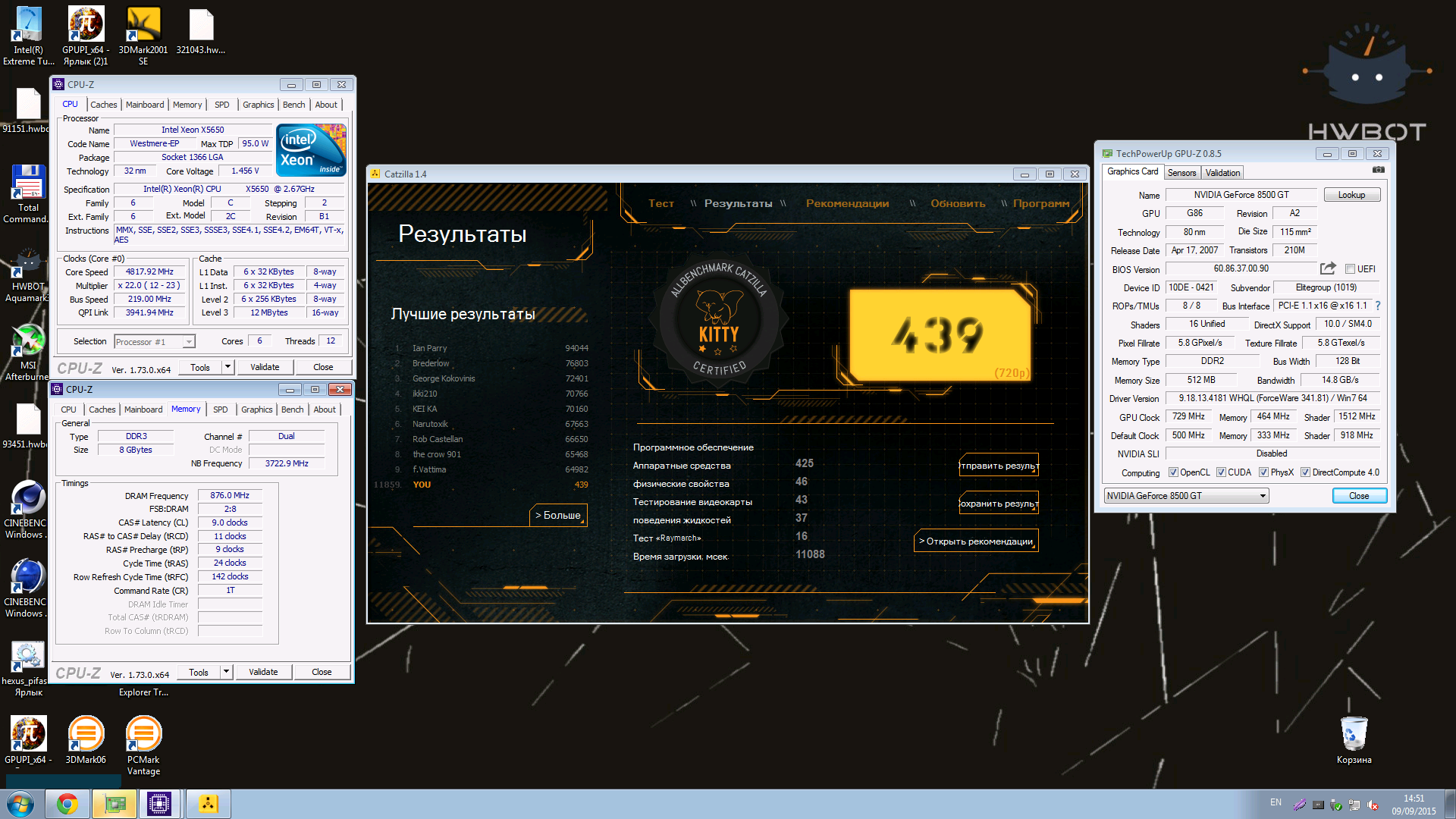Select Ian Parry leaderboard entry
Viewport: 1456px width, 819px height.
[491, 348]
